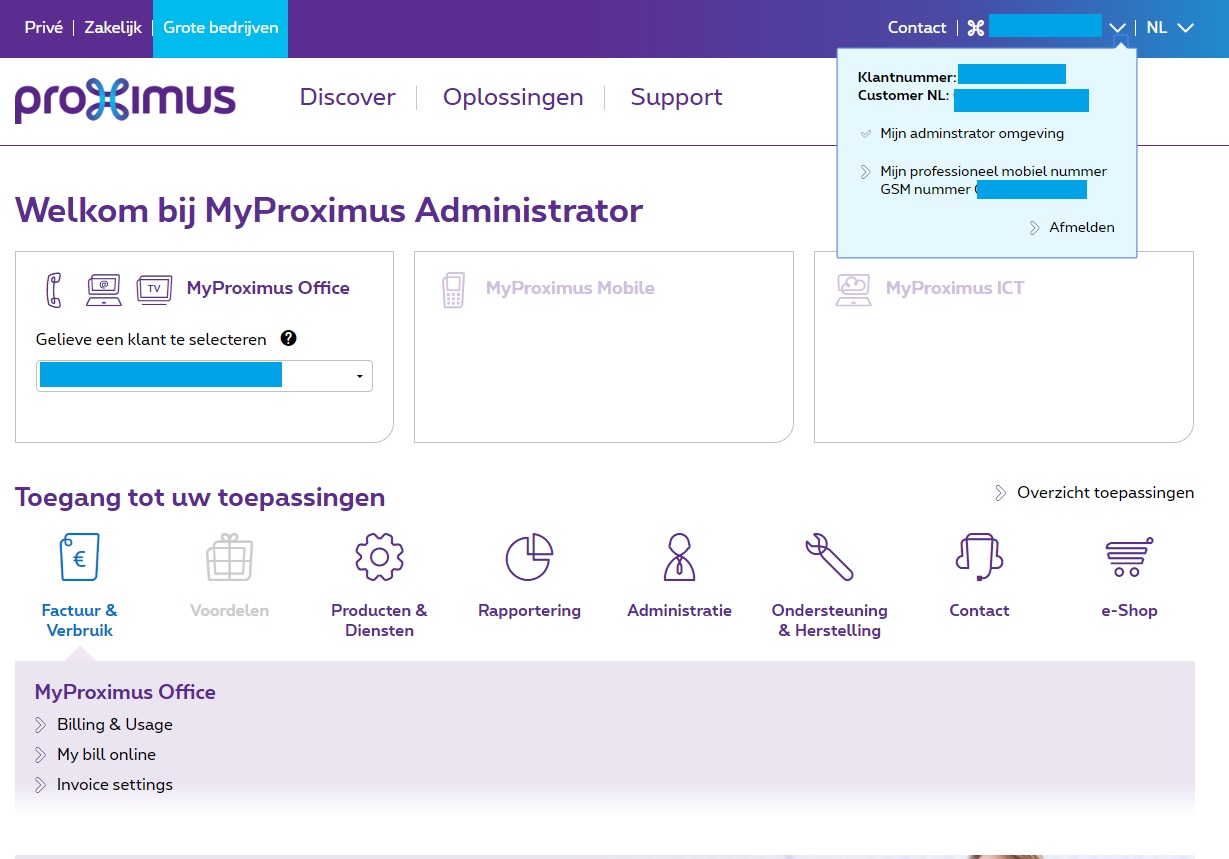The height and width of the screenshot is (859, 1229).
Task: Open the NL language dropdown
Action: pyautogui.click(x=1170, y=28)
